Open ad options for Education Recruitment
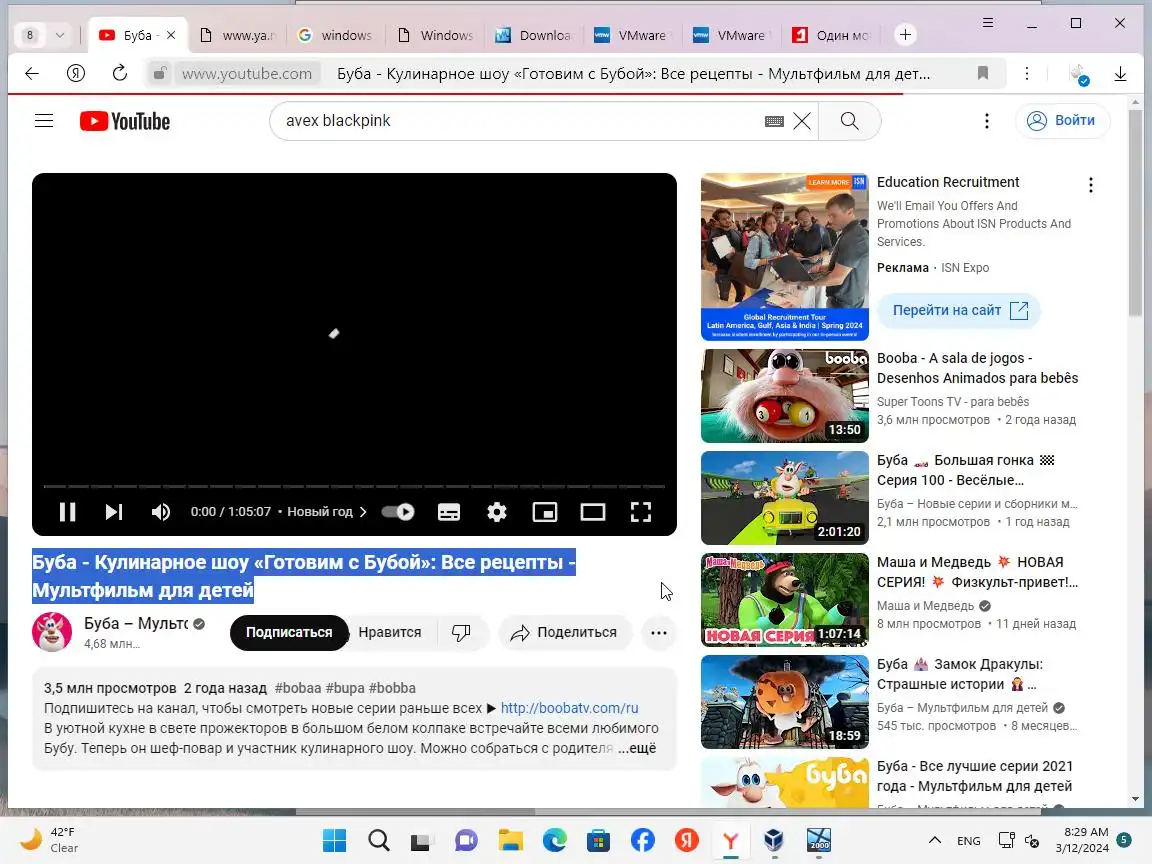 tap(1090, 185)
